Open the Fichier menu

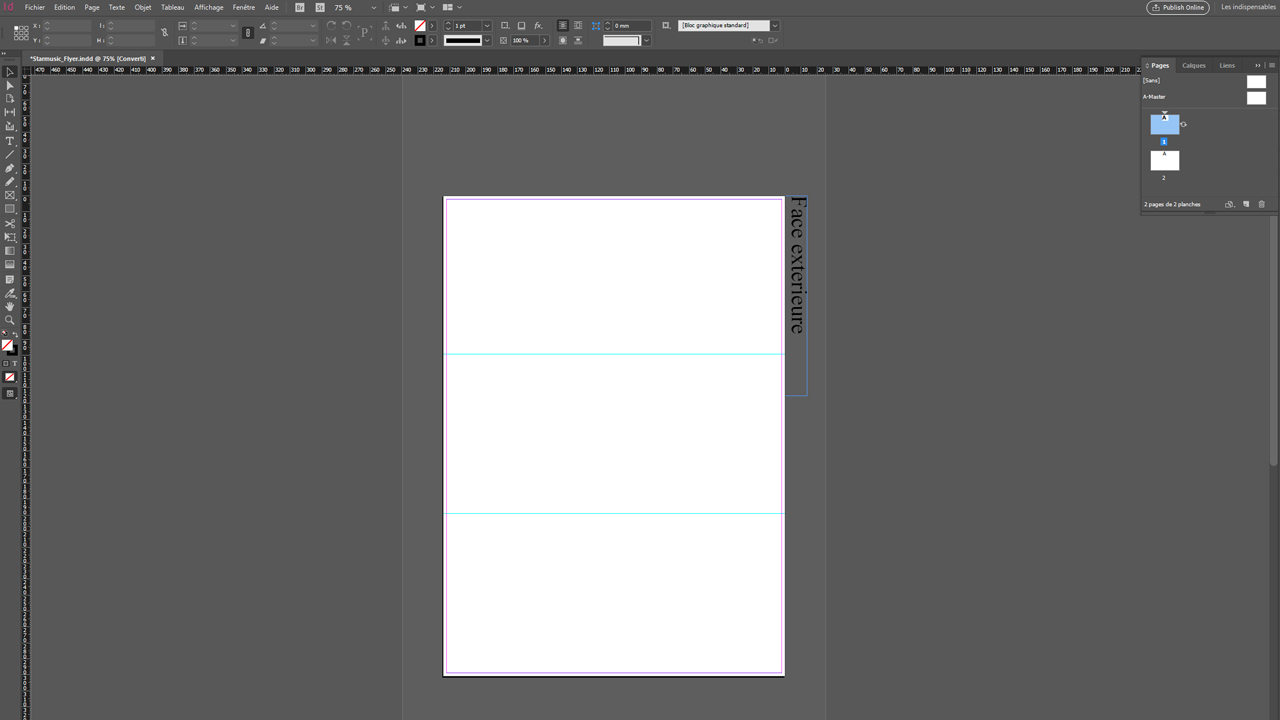(35, 7)
